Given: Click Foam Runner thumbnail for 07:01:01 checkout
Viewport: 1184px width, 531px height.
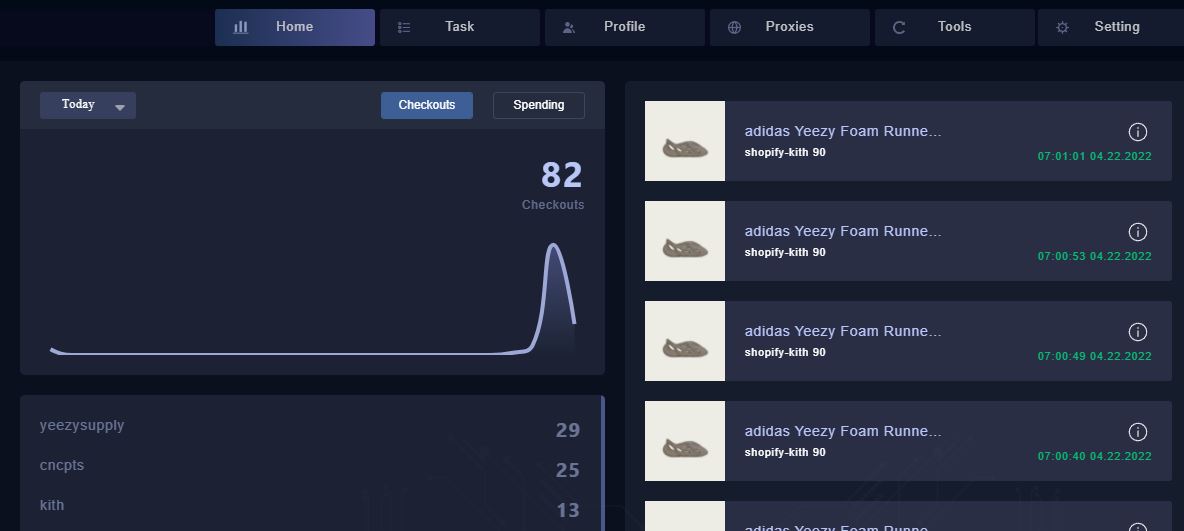Looking at the screenshot, I should 685,141.
